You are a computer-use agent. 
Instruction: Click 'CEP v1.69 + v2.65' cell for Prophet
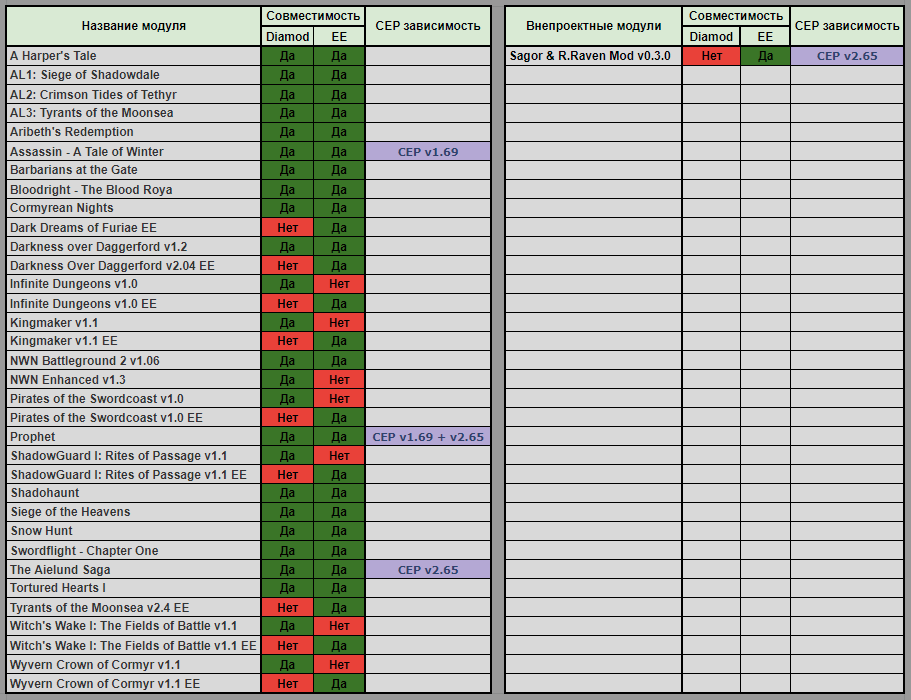click(x=428, y=437)
